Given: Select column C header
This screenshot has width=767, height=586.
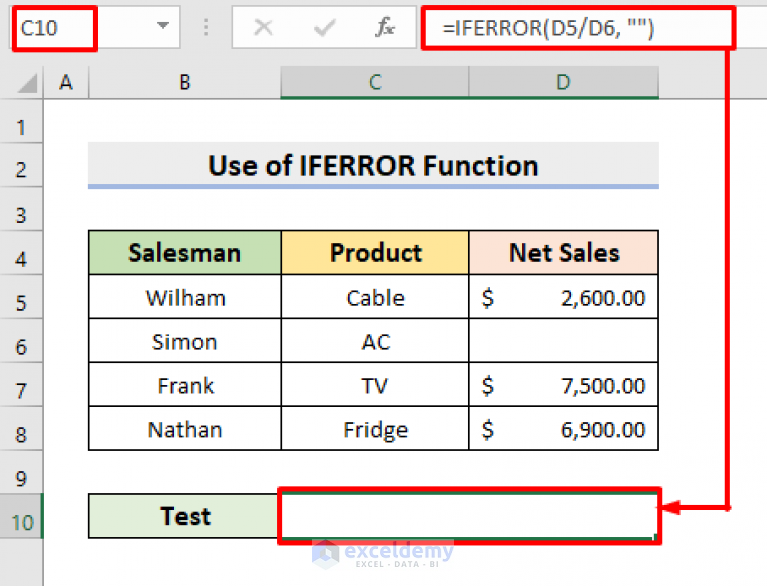Looking at the screenshot, I should tap(375, 82).
